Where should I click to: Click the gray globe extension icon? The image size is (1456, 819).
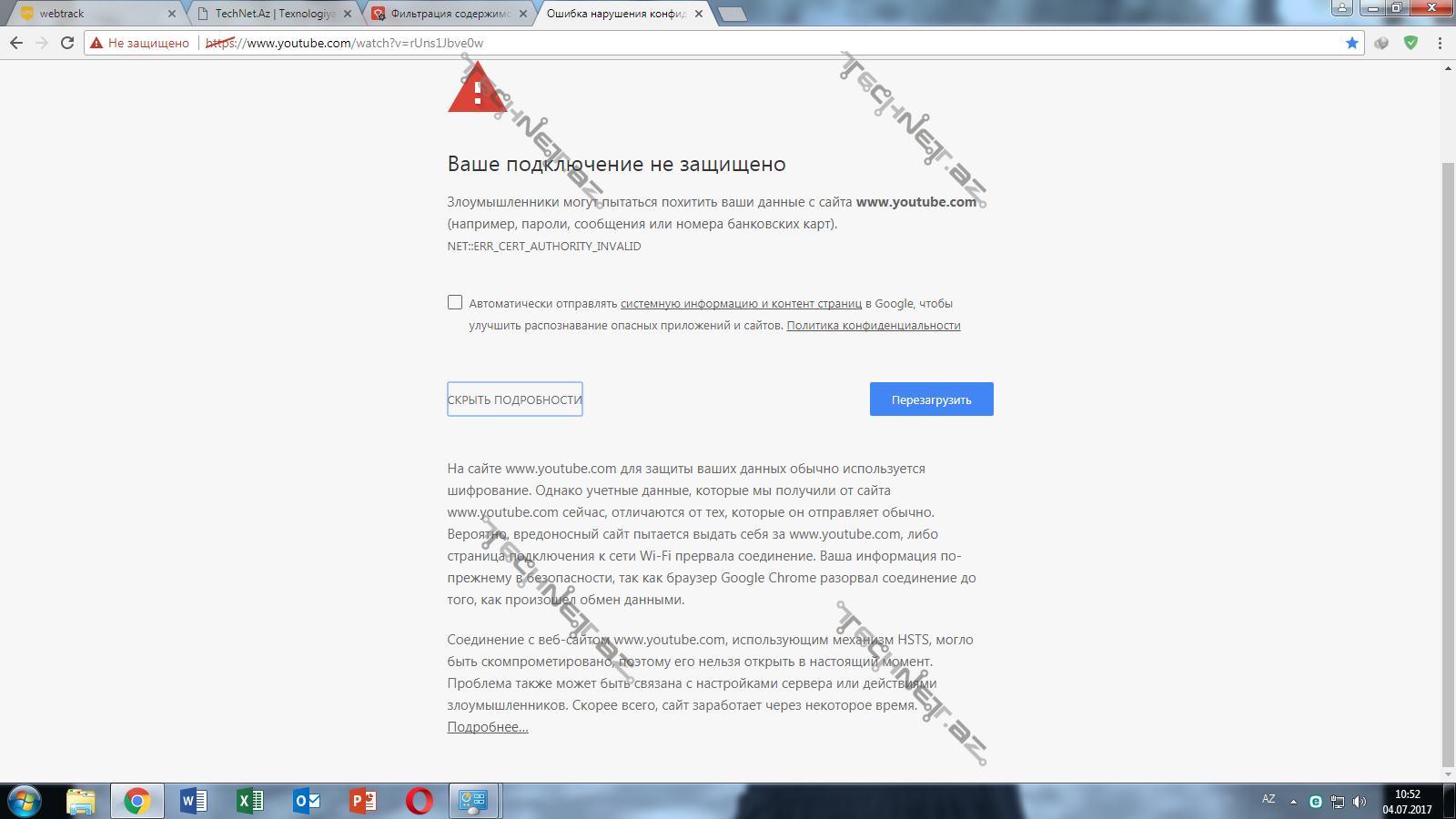(x=1381, y=43)
